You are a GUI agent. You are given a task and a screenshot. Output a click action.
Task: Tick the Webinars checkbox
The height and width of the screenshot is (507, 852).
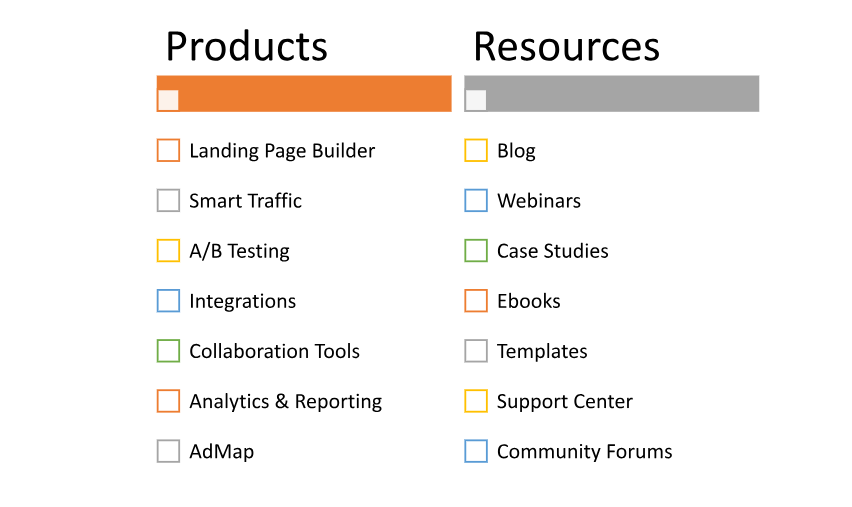click(x=476, y=201)
